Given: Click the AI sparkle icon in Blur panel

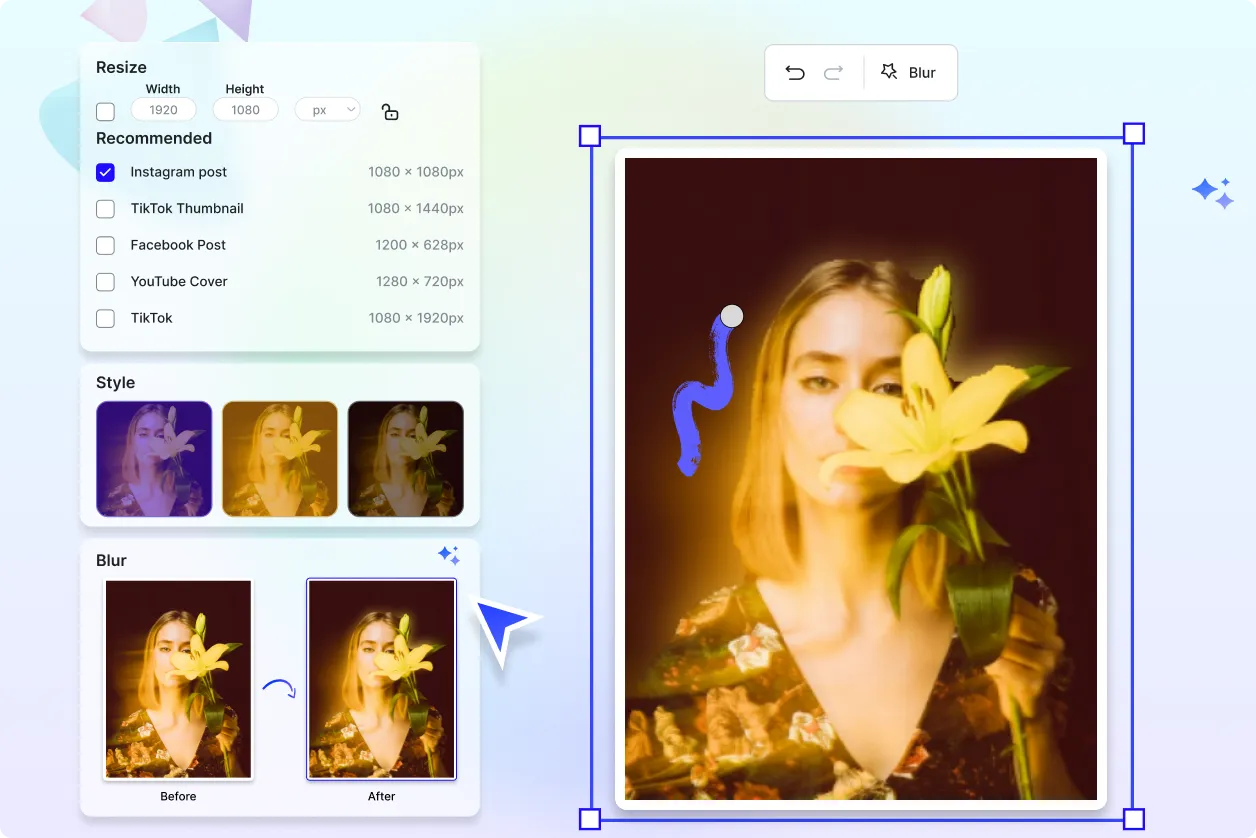Looking at the screenshot, I should (x=449, y=555).
